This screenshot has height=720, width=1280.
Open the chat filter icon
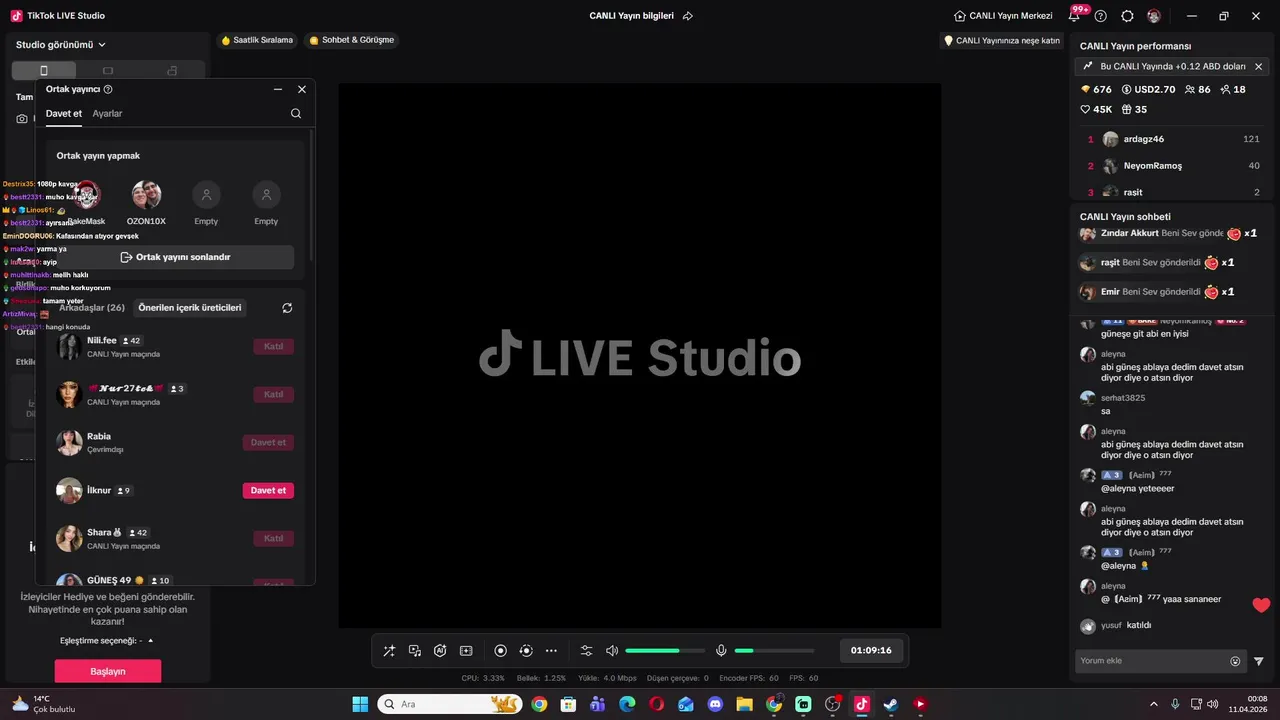pos(1259,661)
